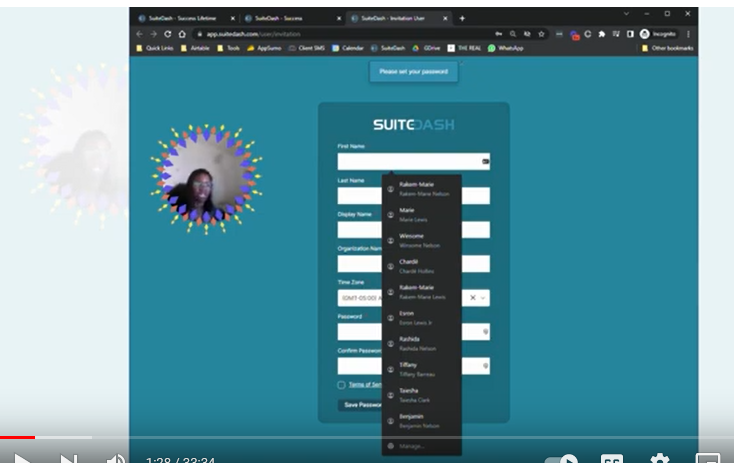The image size is (734, 463).
Task: Open the SuiteDash bookmark
Action: click(388, 48)
